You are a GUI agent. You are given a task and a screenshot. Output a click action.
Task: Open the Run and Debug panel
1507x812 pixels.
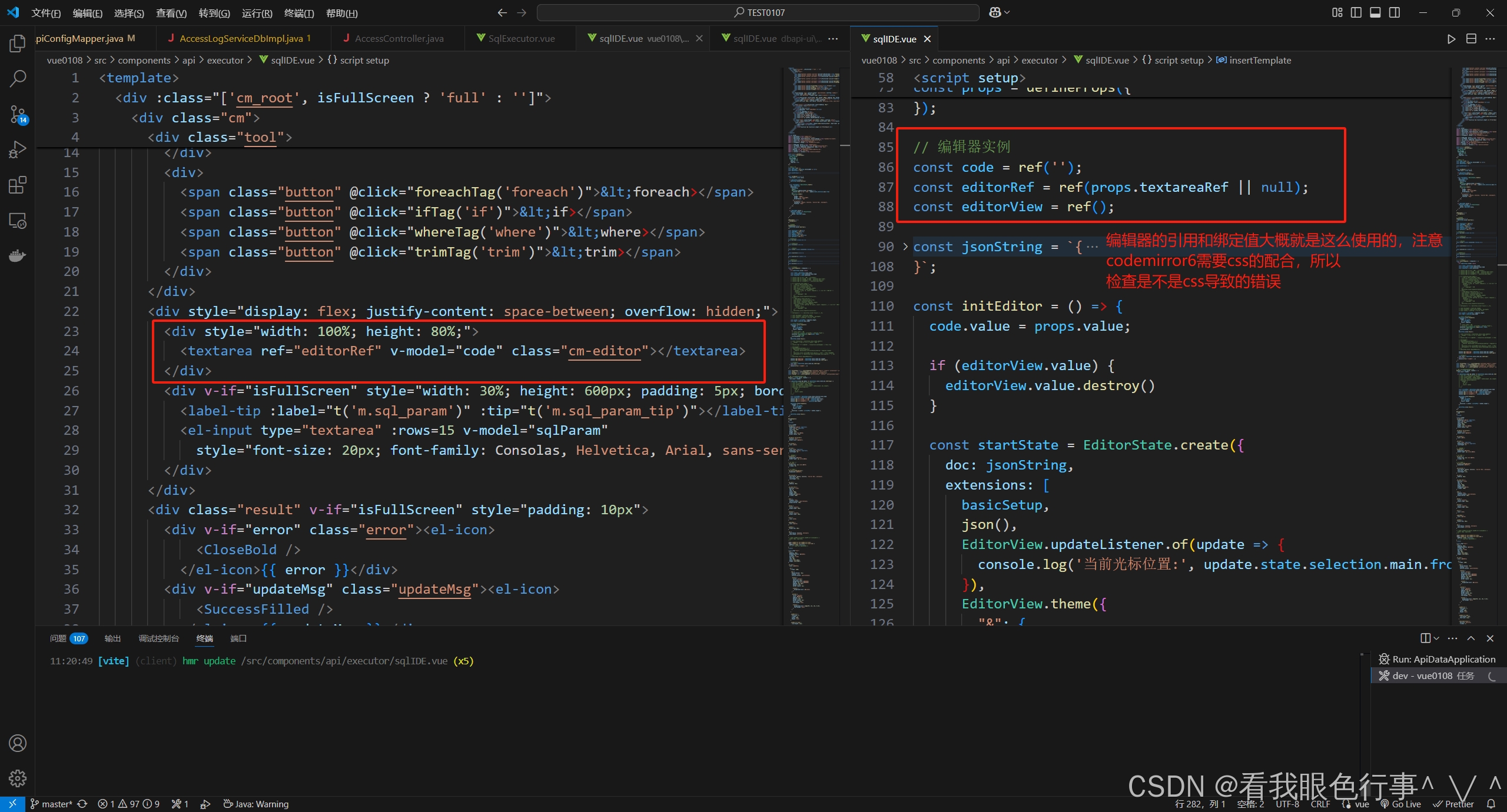[x=18, y=149]
